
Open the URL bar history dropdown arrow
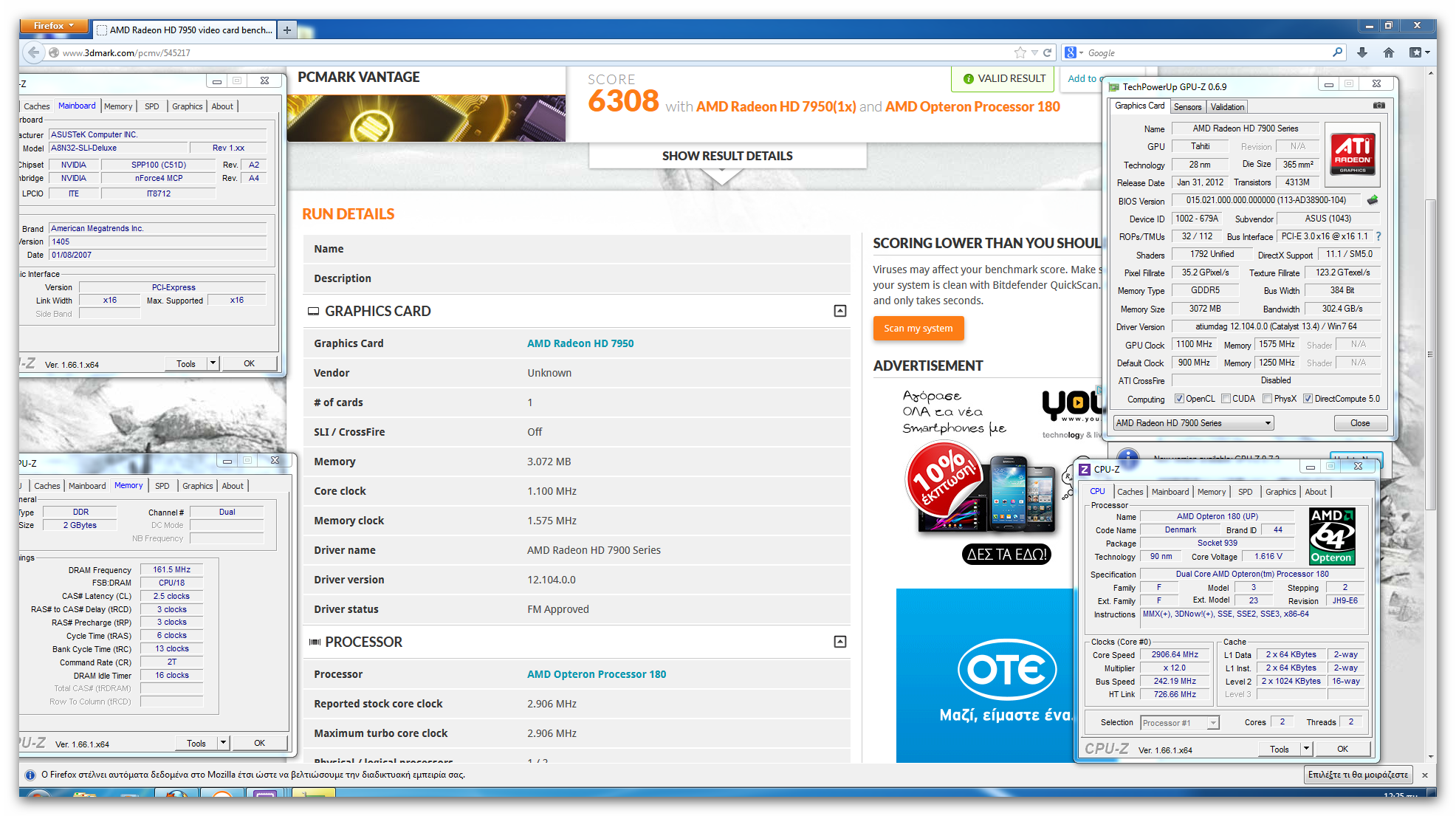coord(1034,52)
